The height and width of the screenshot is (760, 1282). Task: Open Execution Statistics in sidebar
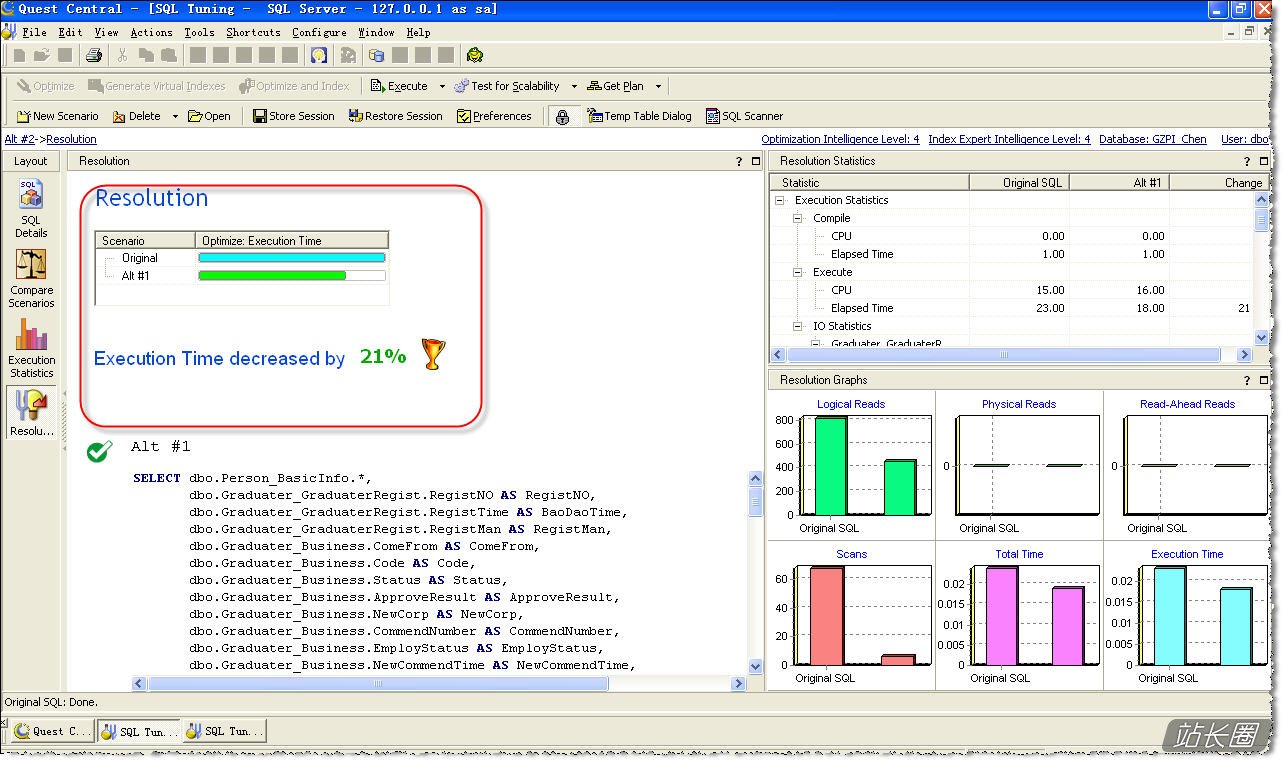point(31,349)
